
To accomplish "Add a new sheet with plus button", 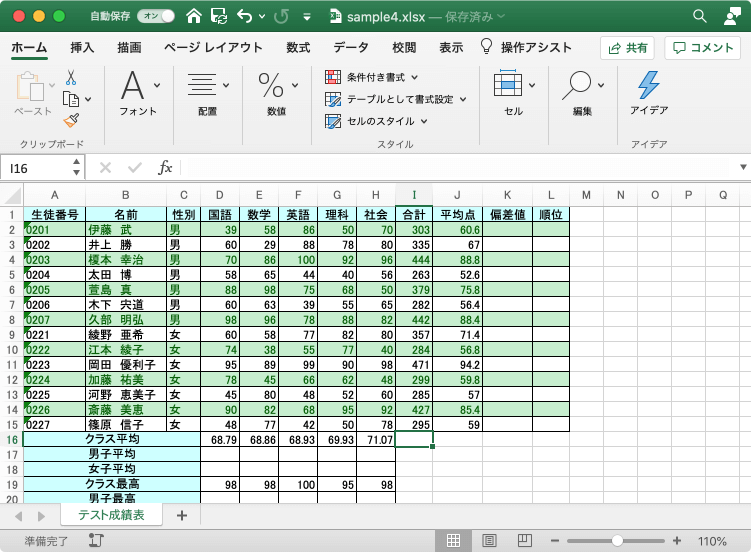I will (x=182, y=516).
